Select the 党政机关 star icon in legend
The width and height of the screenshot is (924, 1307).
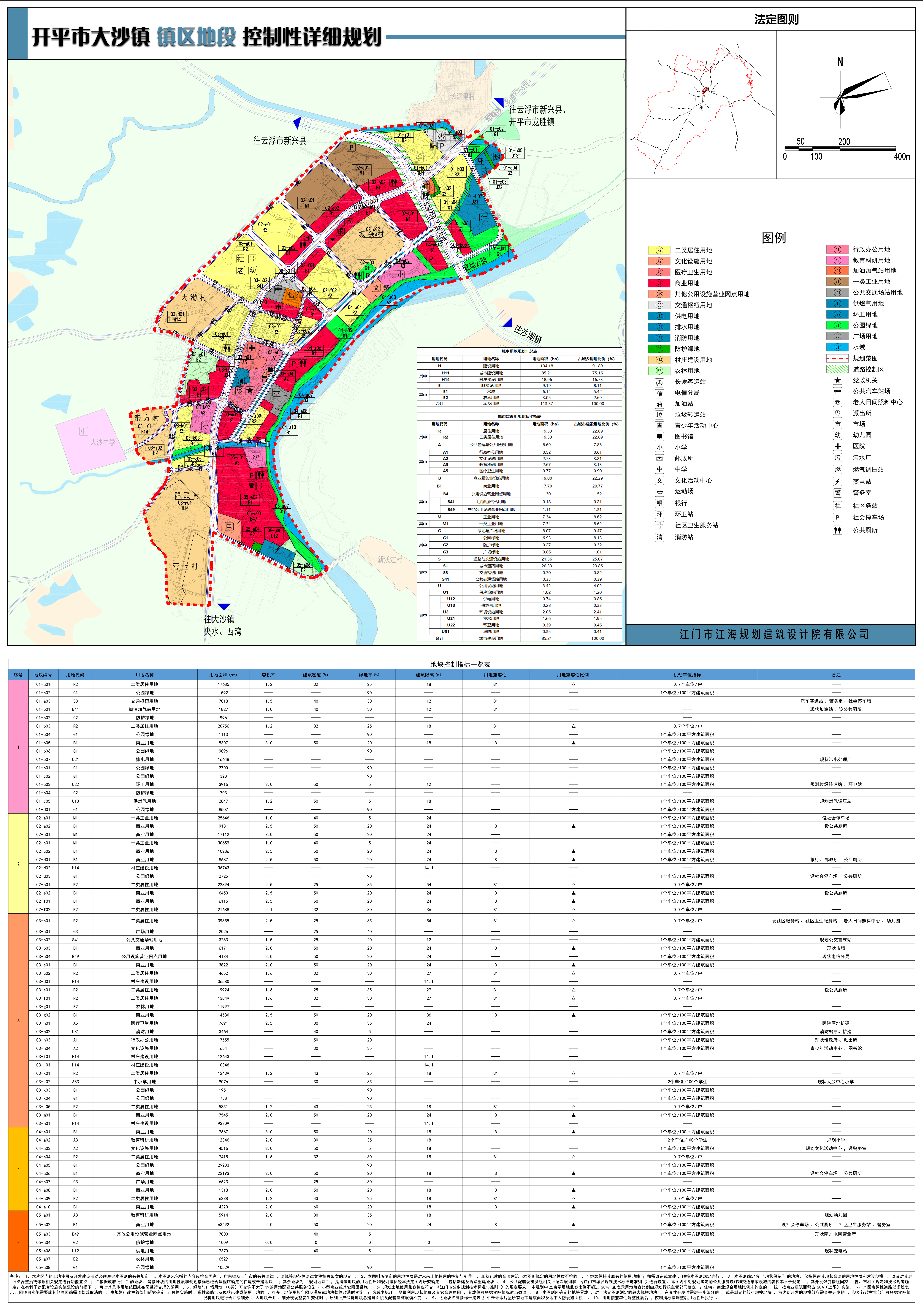click(837, 380)
